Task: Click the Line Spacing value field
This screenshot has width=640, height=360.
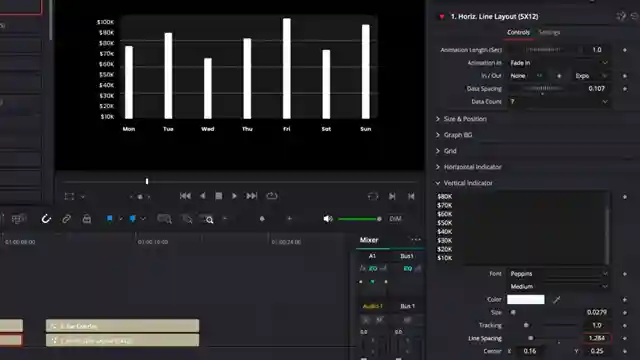Action: (x=597, y=338)
